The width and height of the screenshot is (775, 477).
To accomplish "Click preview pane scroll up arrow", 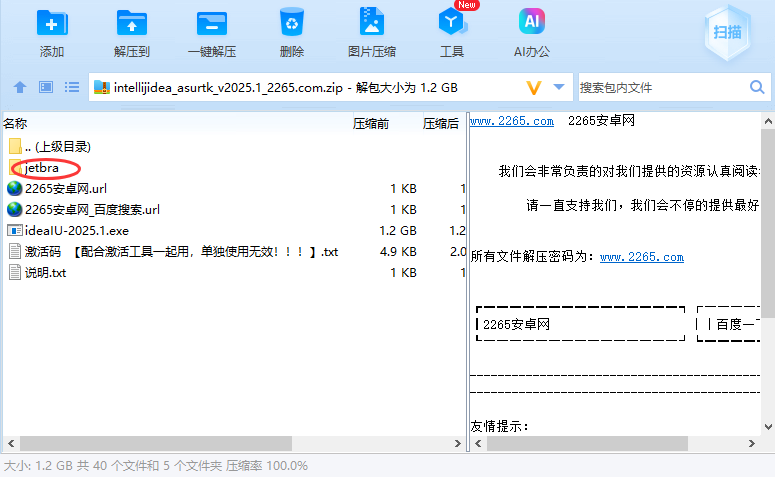I will 768,121.
